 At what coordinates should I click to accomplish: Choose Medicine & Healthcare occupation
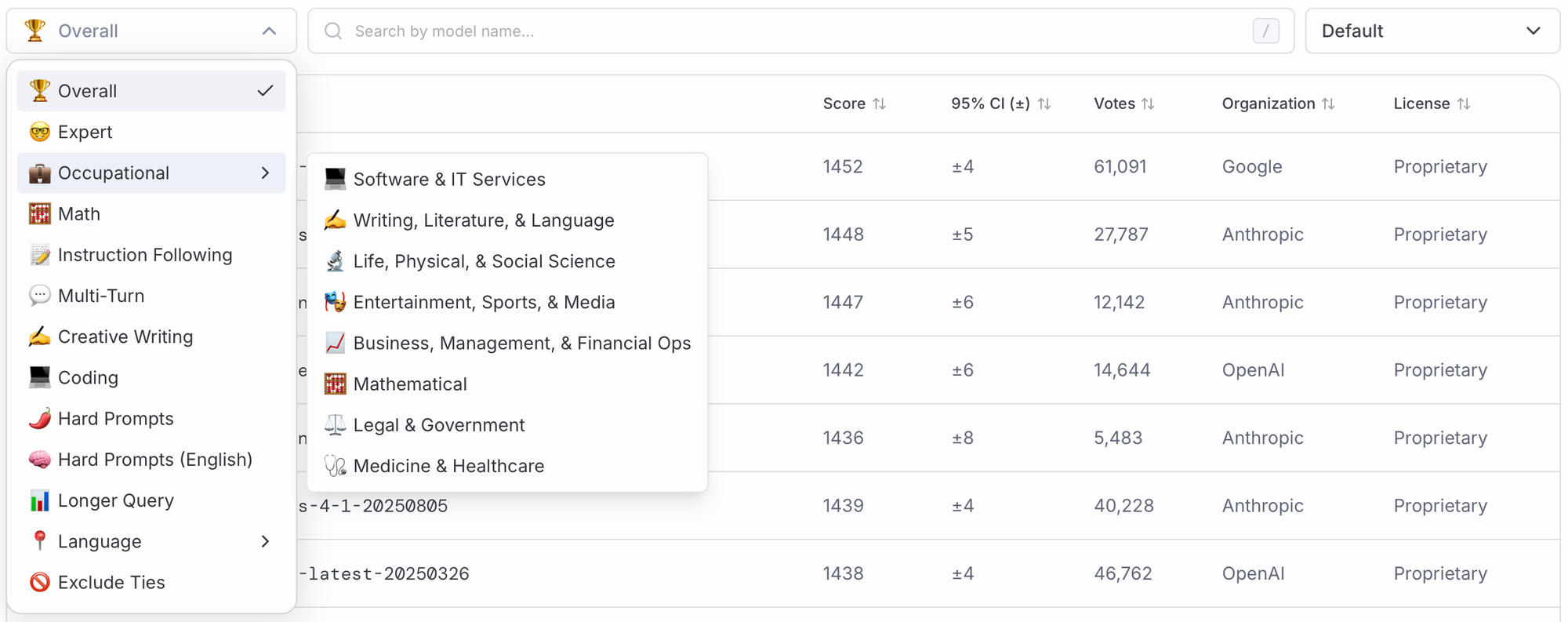click(448, 466)
